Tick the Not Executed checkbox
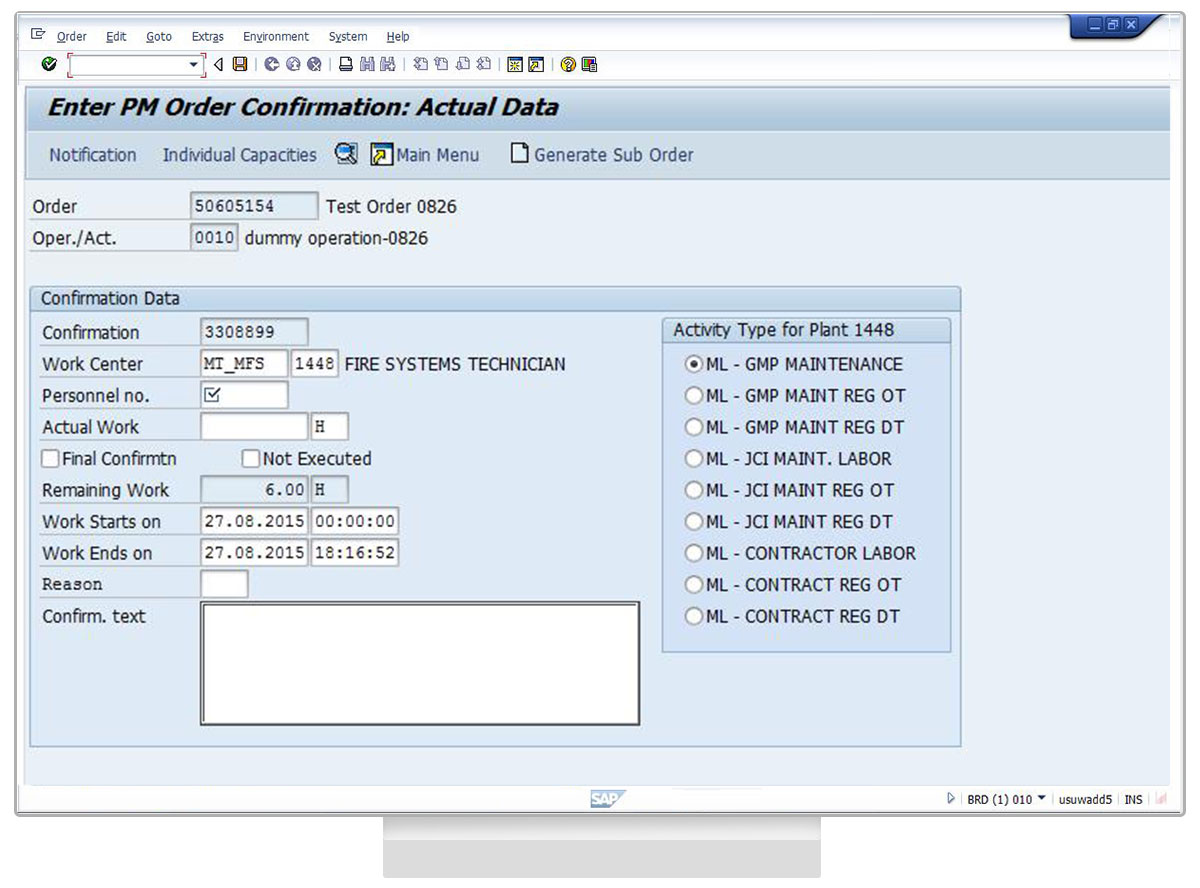The height and width of the screenshot is (888, 1200). 251,459
